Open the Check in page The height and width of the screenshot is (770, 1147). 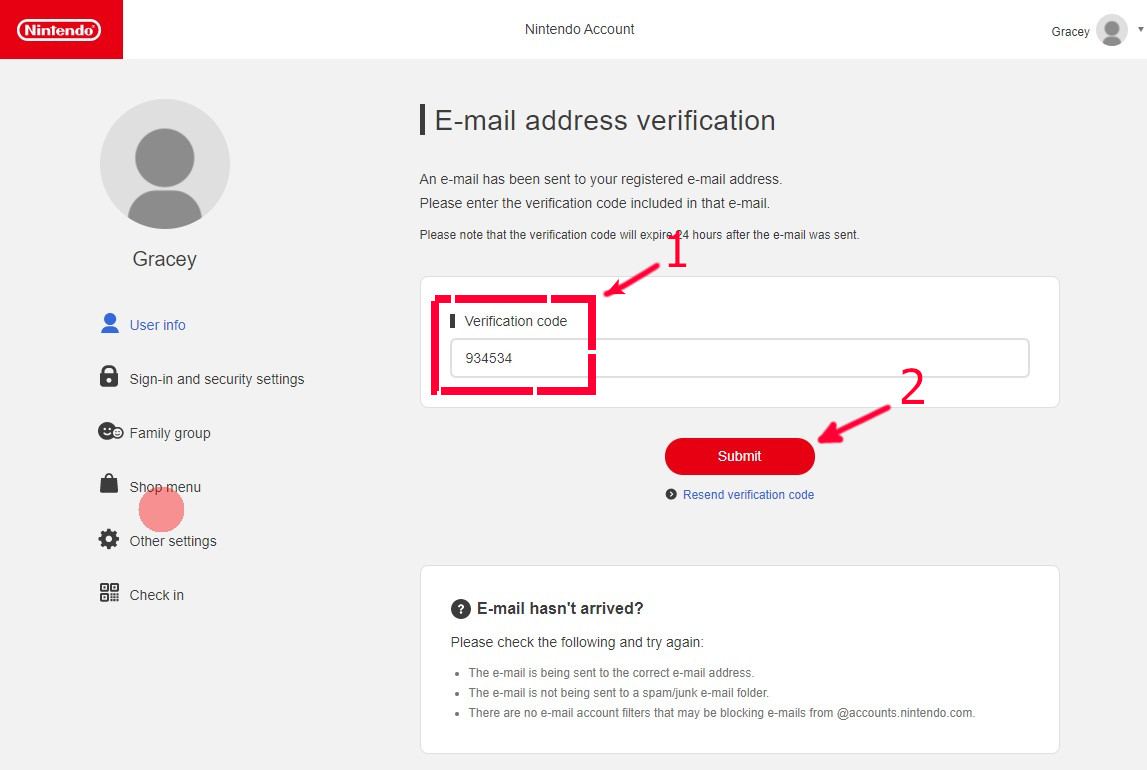point(156,594)
